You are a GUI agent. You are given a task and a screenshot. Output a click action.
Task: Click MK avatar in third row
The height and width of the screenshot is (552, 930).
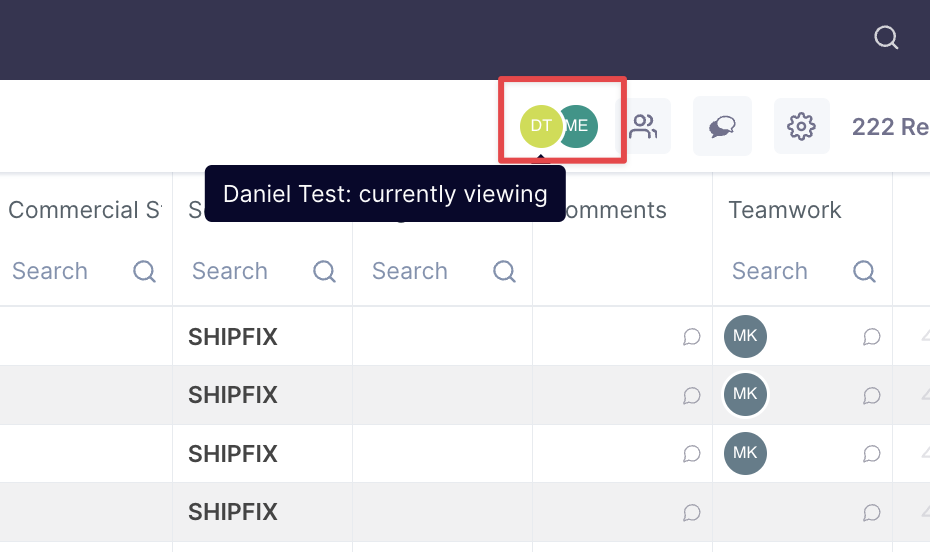[x=745, y=453]
